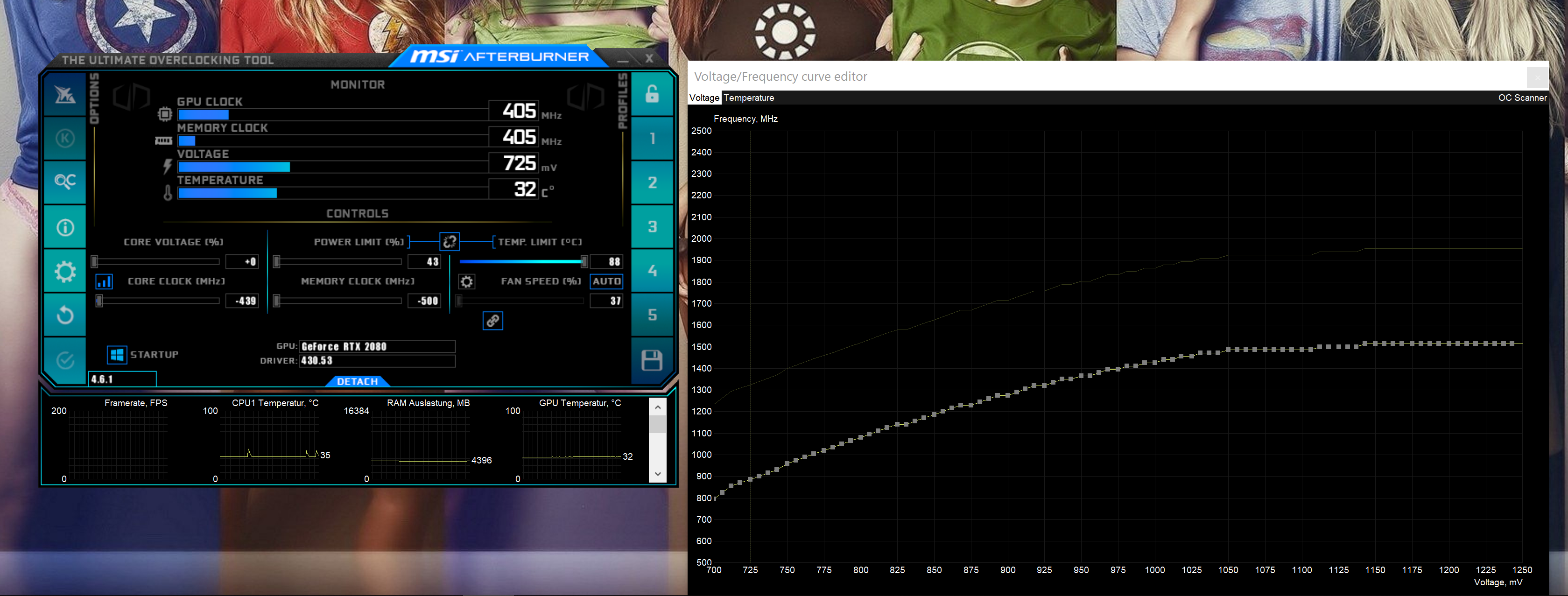Click the core clock offset value field

243,301
